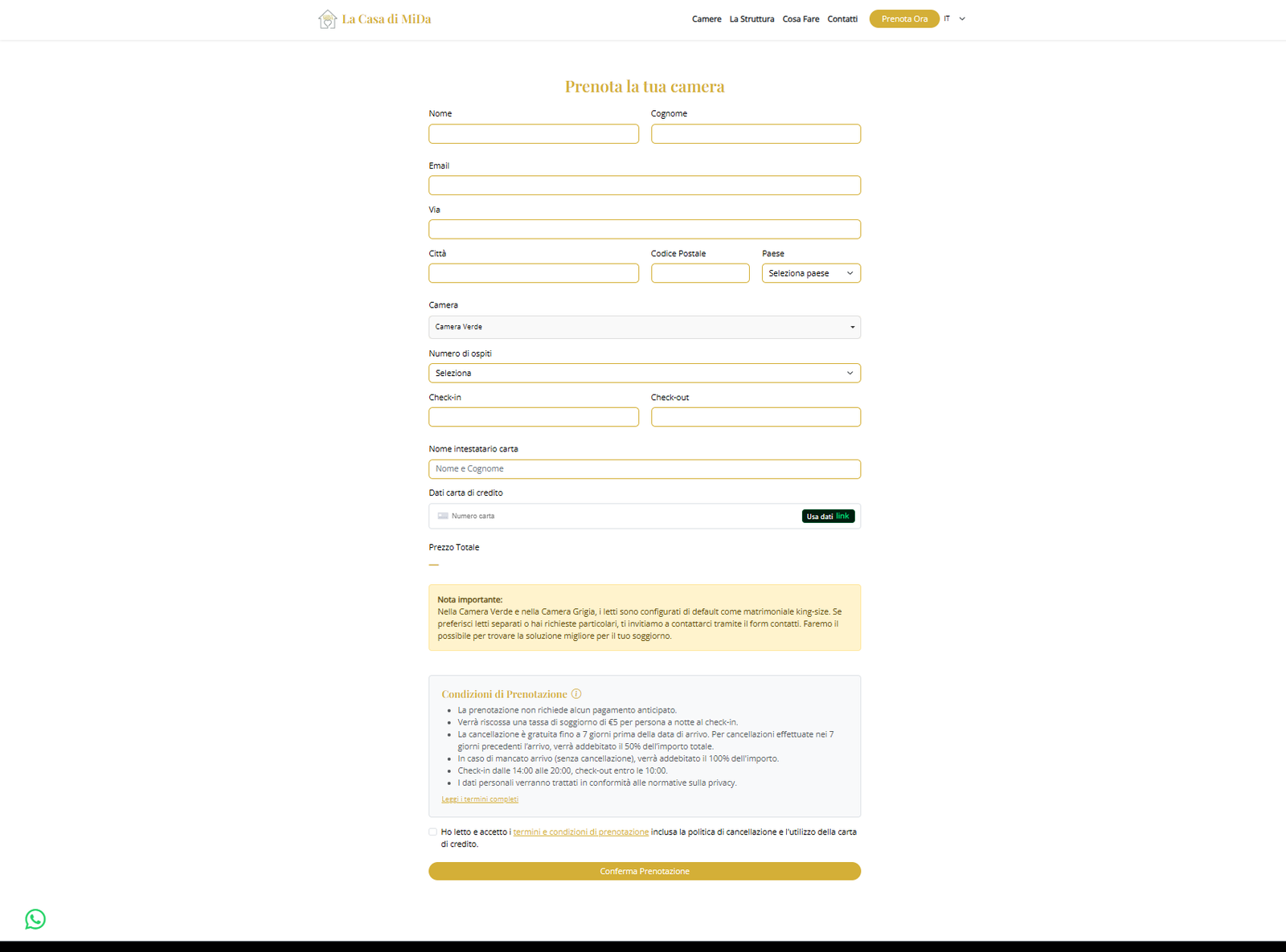Viewport: 1286px width, 952px height.
Task: Click the Check-in date field
Action: coord(533,417)
